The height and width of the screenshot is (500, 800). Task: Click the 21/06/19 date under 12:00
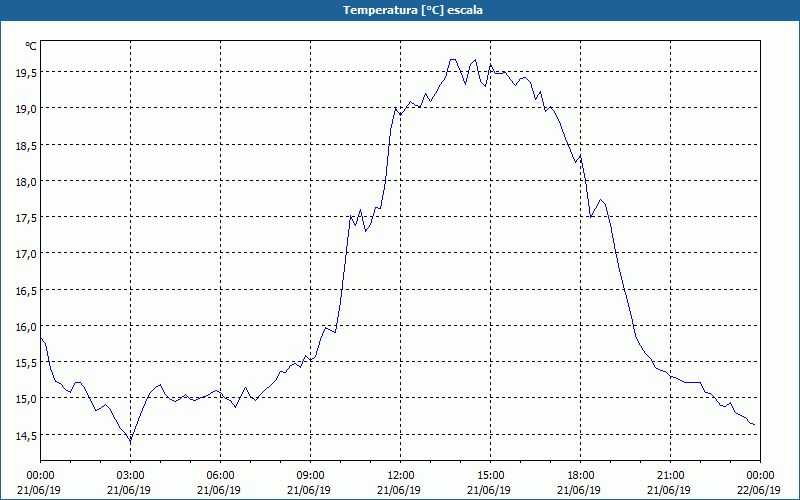(399, 490)
